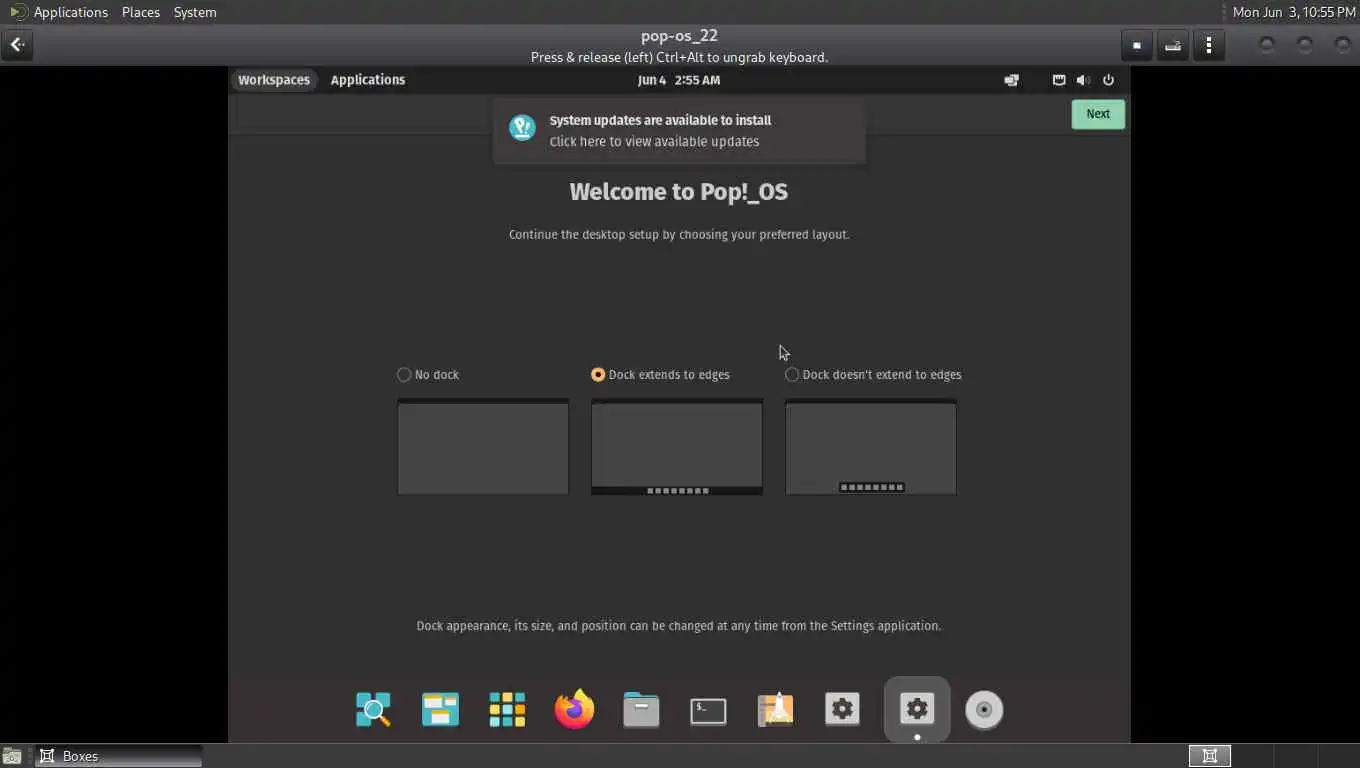Open the Workspaces icon in the dock
The height and width of the screenshot is (768, 1360).
(440, 710)
